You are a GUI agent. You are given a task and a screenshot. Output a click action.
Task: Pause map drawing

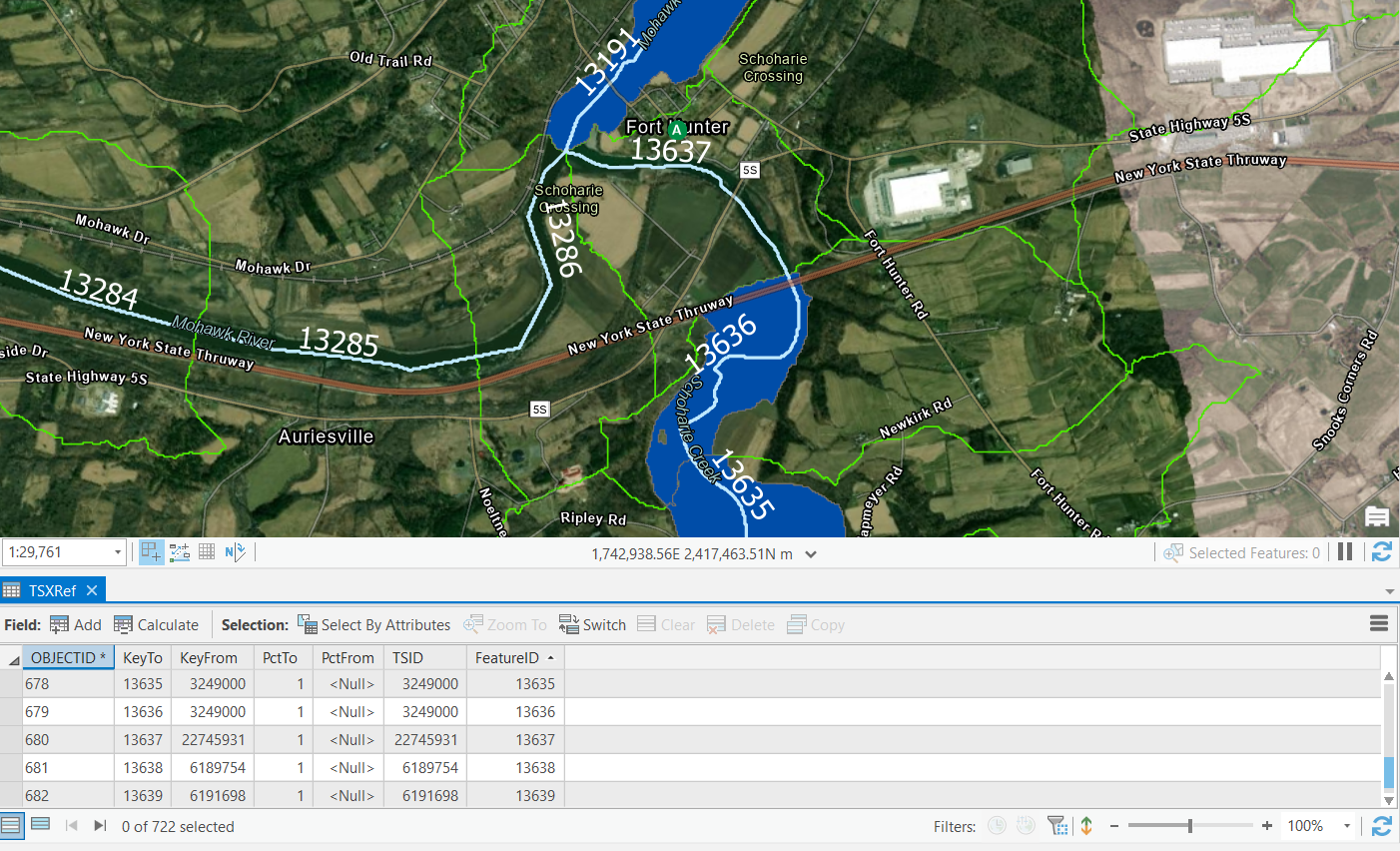click(x=1345, y=552)
